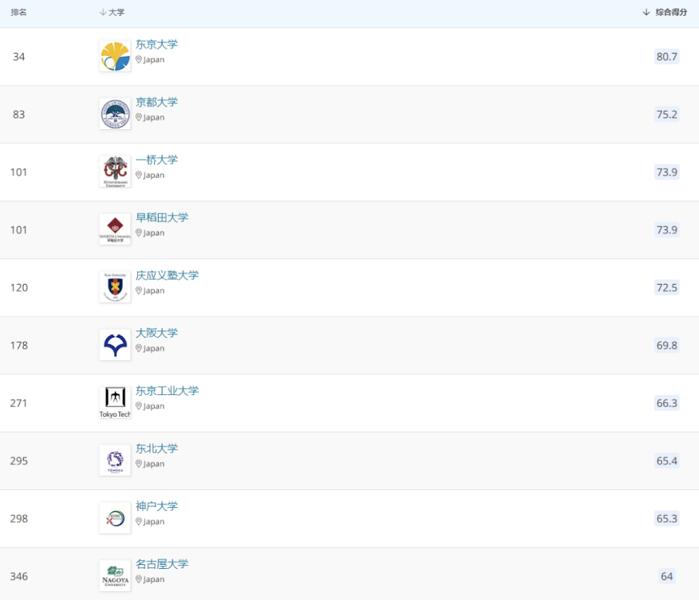
Task: Click location pin under 东京工业大学
Action: tap(139, 406)
